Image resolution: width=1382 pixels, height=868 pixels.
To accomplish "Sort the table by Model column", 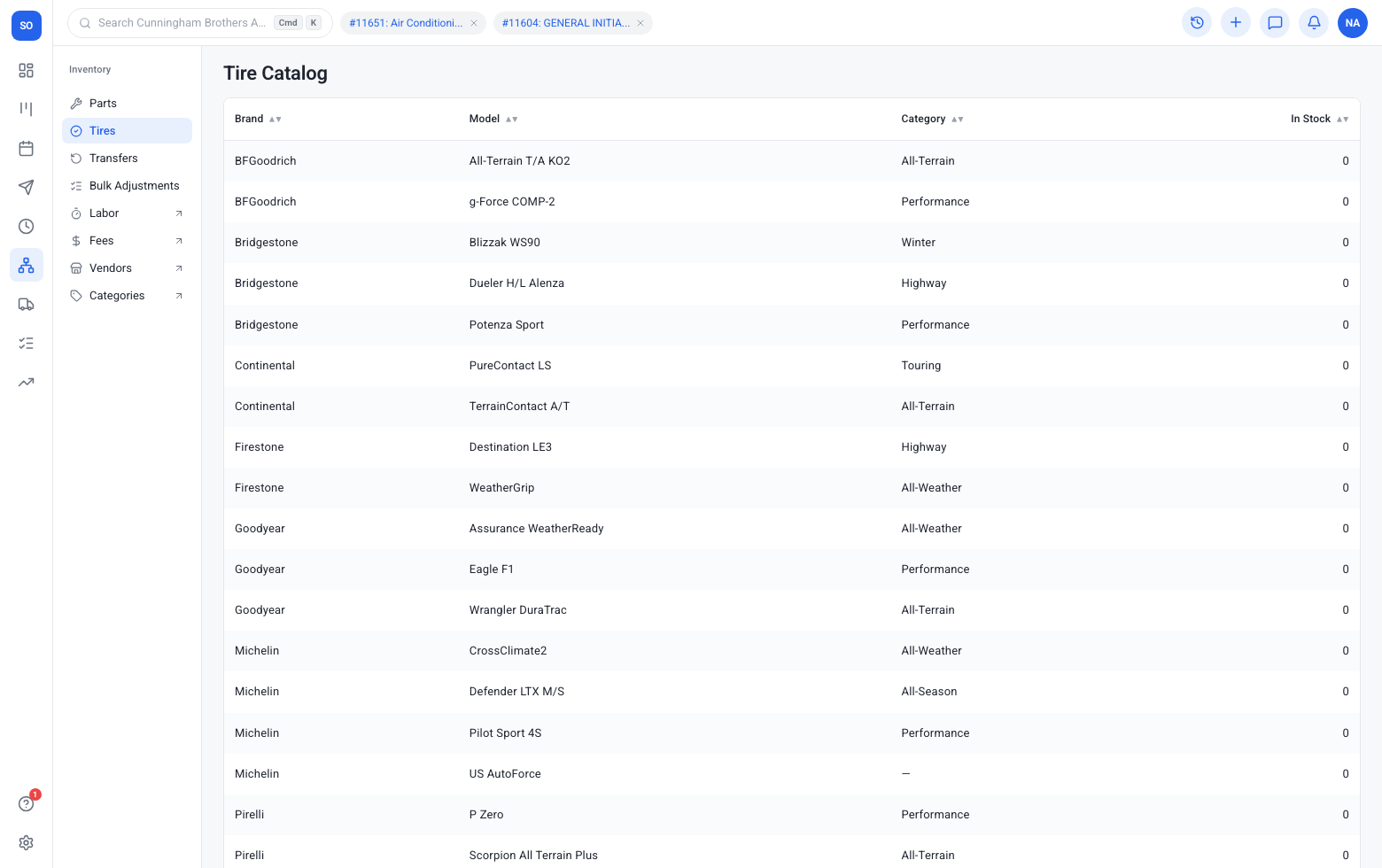I will [x=493, y=119].
